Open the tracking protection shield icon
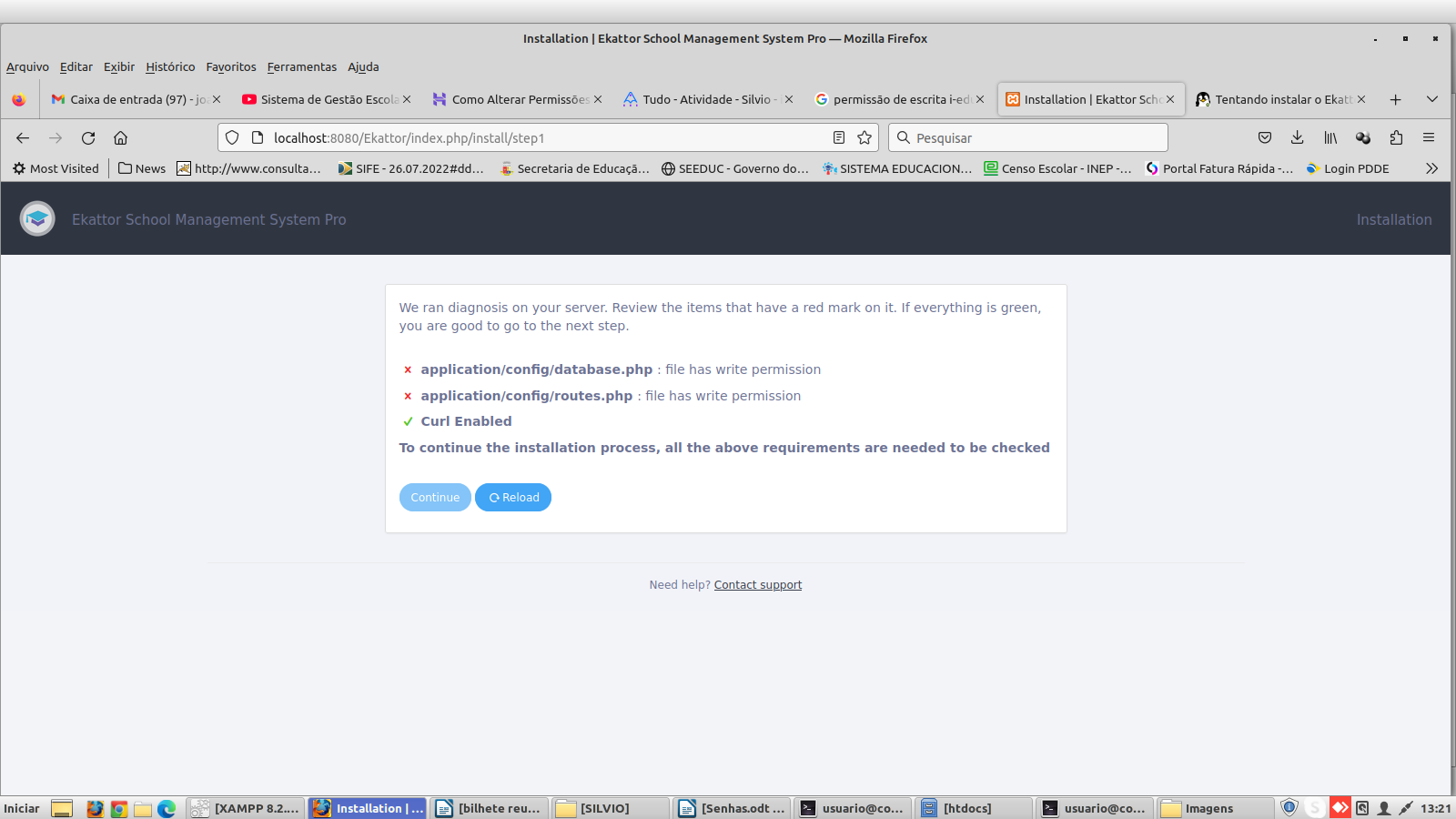 tap(232, 137)
